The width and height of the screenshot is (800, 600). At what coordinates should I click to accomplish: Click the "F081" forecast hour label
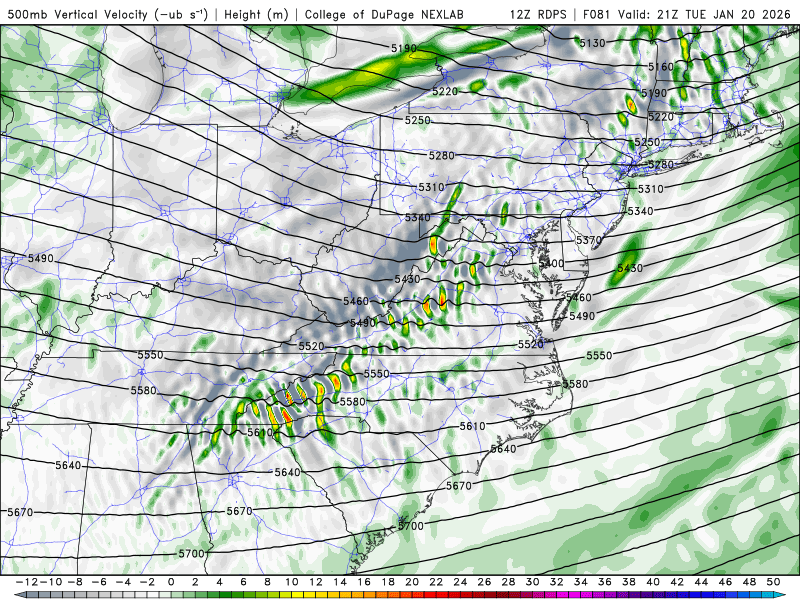pos(597,14)
